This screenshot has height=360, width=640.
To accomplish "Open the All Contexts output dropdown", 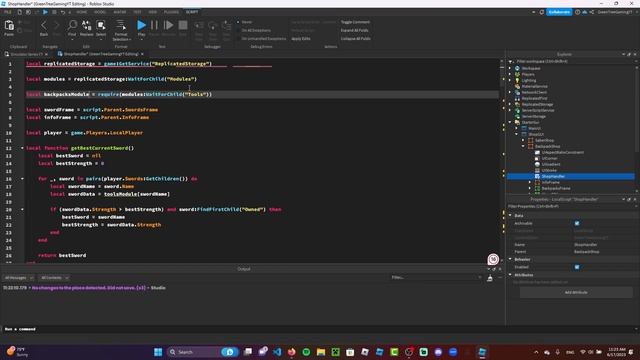I will tap(54, 278).
